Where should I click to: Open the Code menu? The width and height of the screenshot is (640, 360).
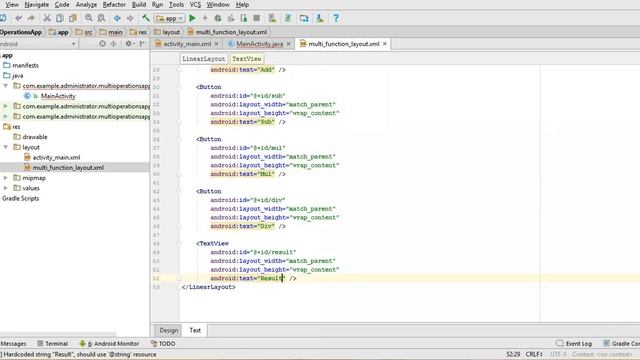62,5
